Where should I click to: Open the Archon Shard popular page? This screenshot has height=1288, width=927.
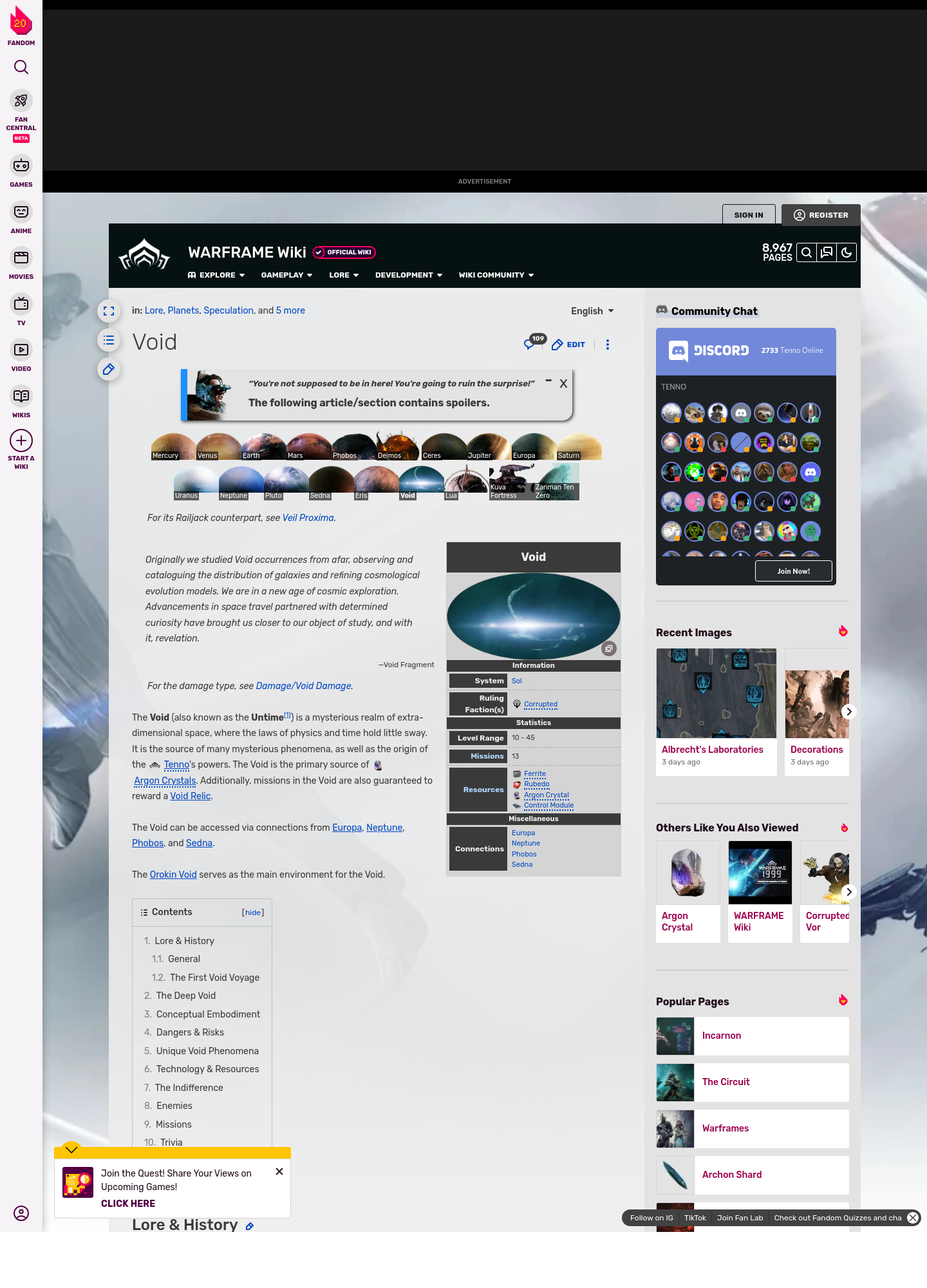point(753,1175)
